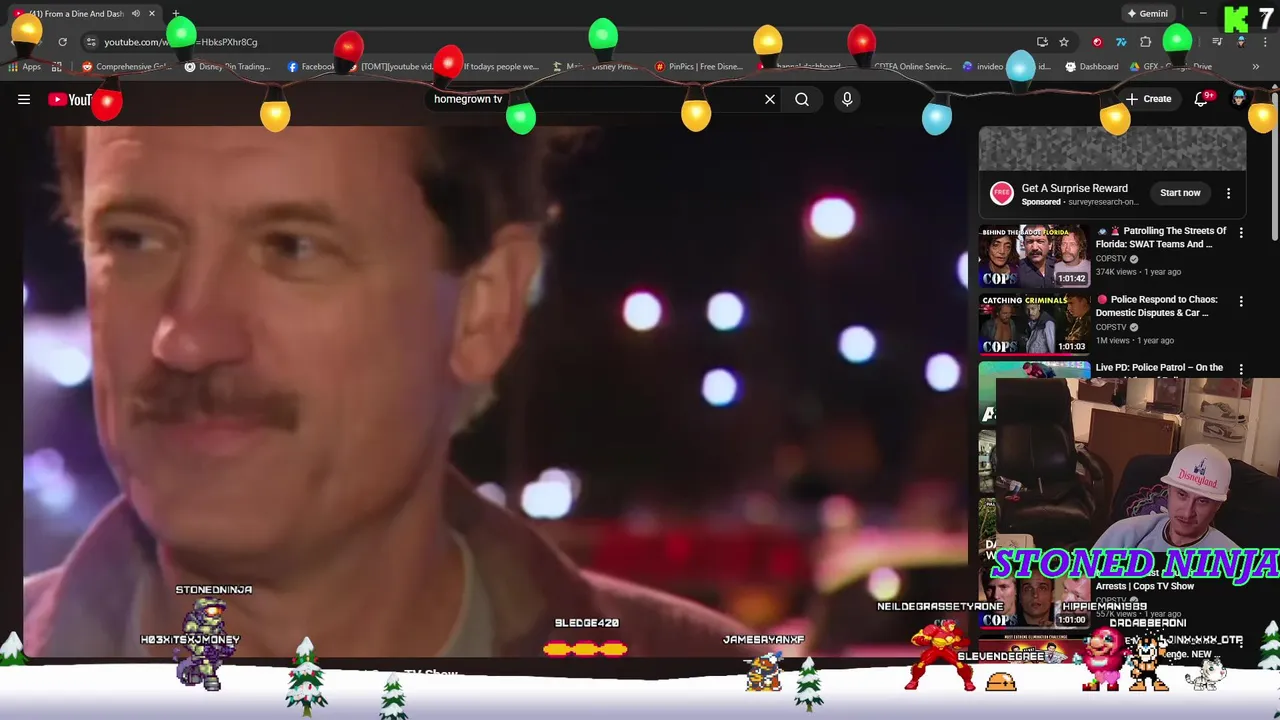Open menu for 'Police Respond to Chaos' video
The width and height of the screenshot is (1280, 720).
click(1241, 300)
